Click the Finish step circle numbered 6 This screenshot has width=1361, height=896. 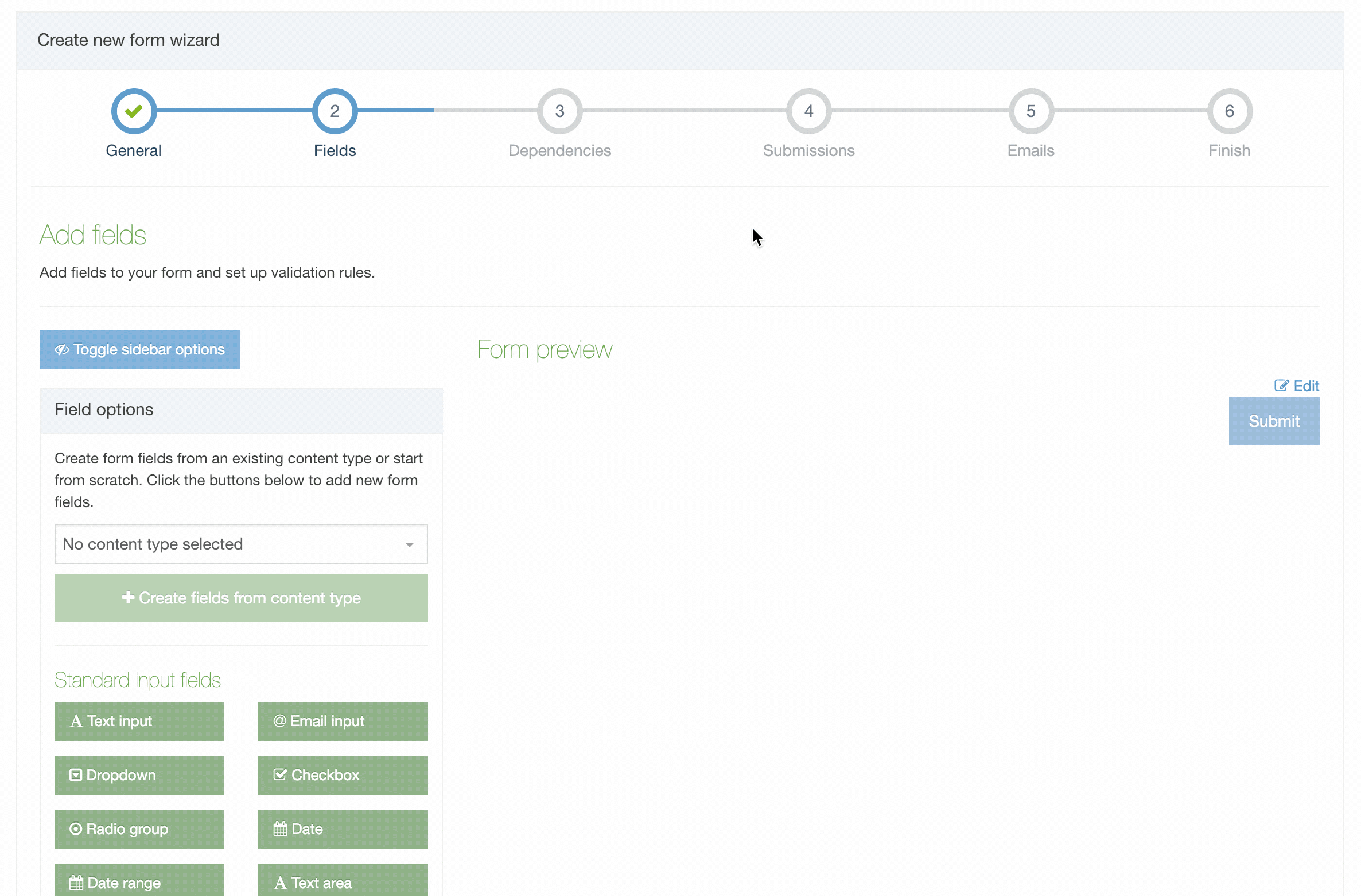pos(1229,111)
